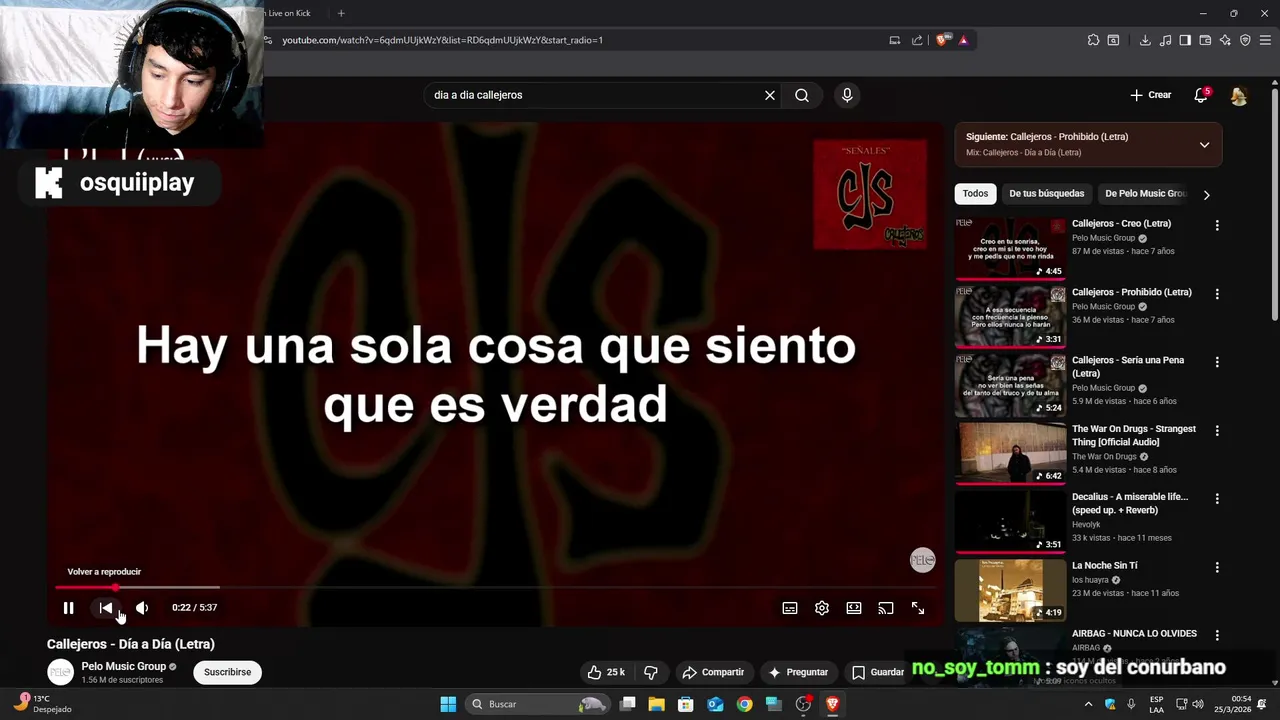
Task: Open player settings gear
Action: tap(822, 608)
